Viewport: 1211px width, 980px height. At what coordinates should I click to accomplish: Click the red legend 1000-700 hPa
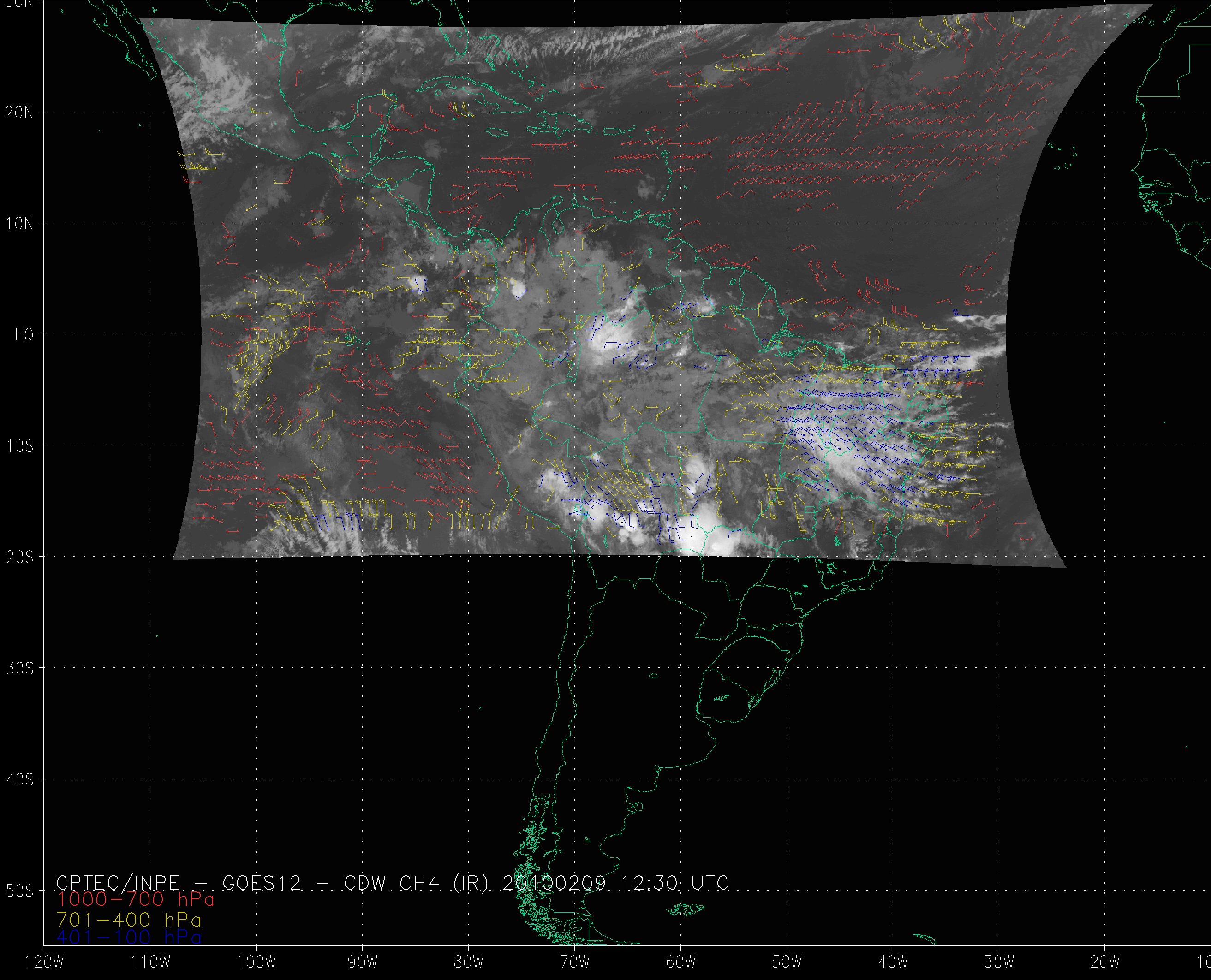(x=136, y=899)
